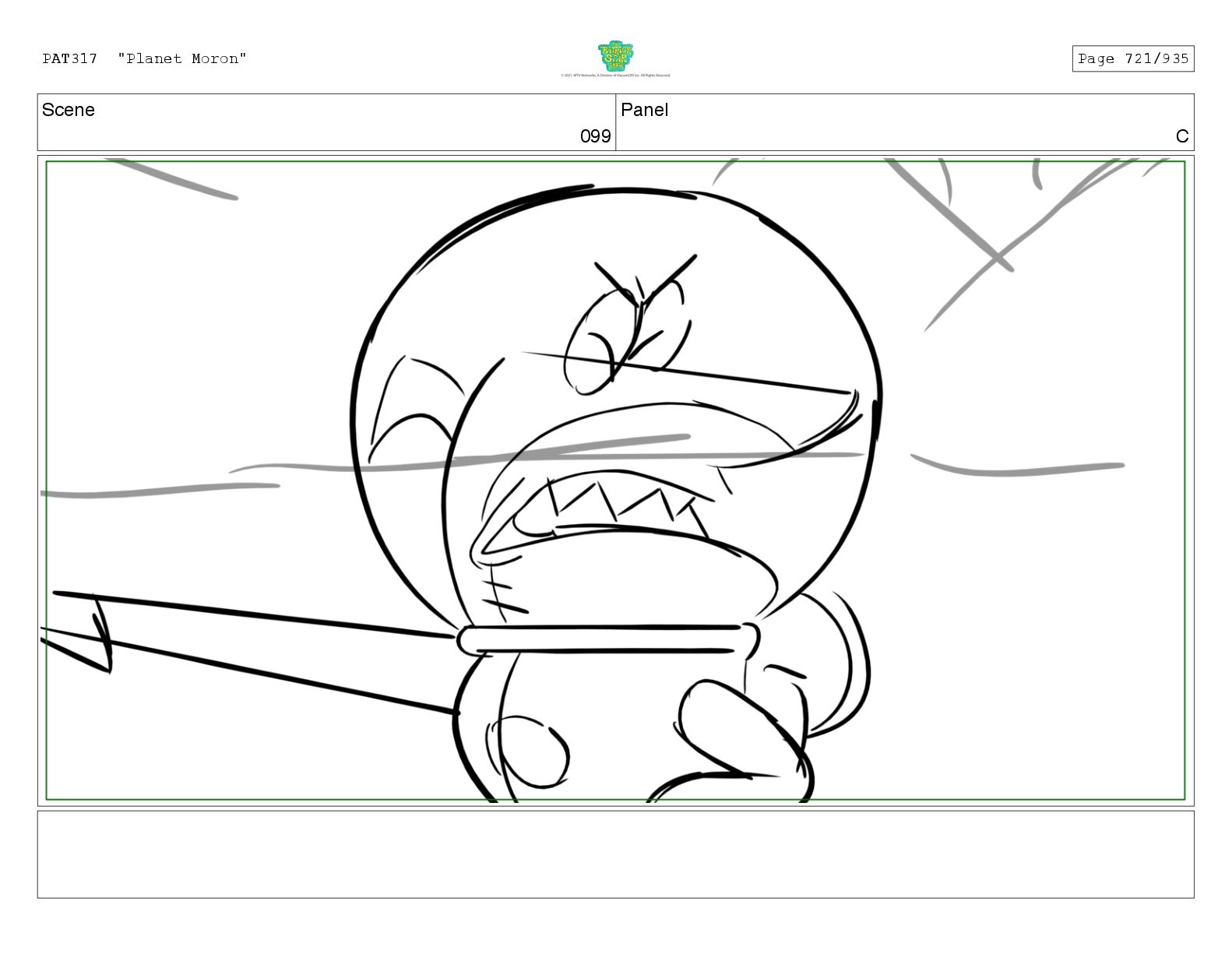1232x954 pixels.
Task: Click the copyright line under the logo
Action: (615, 76)
